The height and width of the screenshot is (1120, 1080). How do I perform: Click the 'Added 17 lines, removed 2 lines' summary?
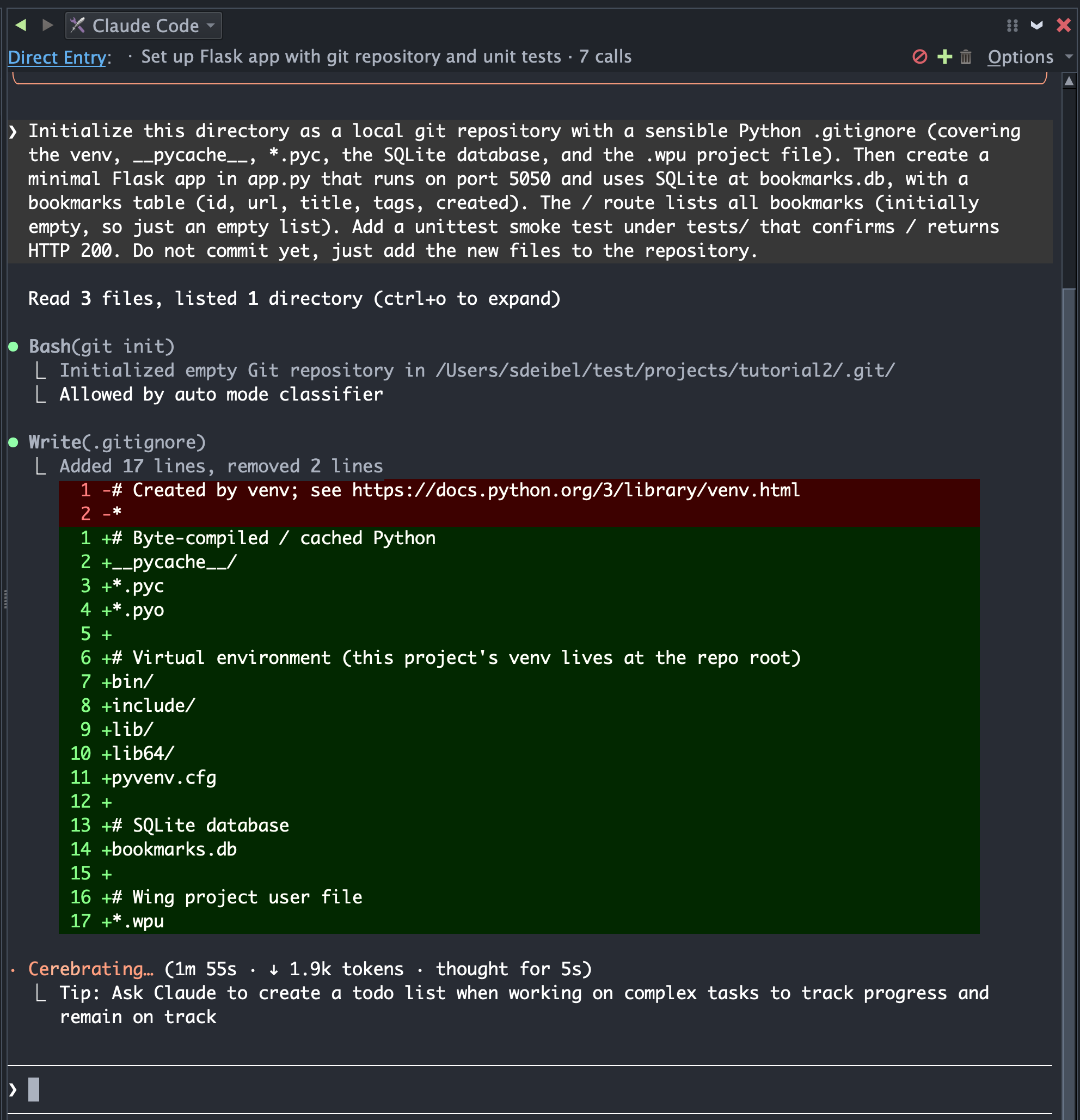click(x=221, y=466)
